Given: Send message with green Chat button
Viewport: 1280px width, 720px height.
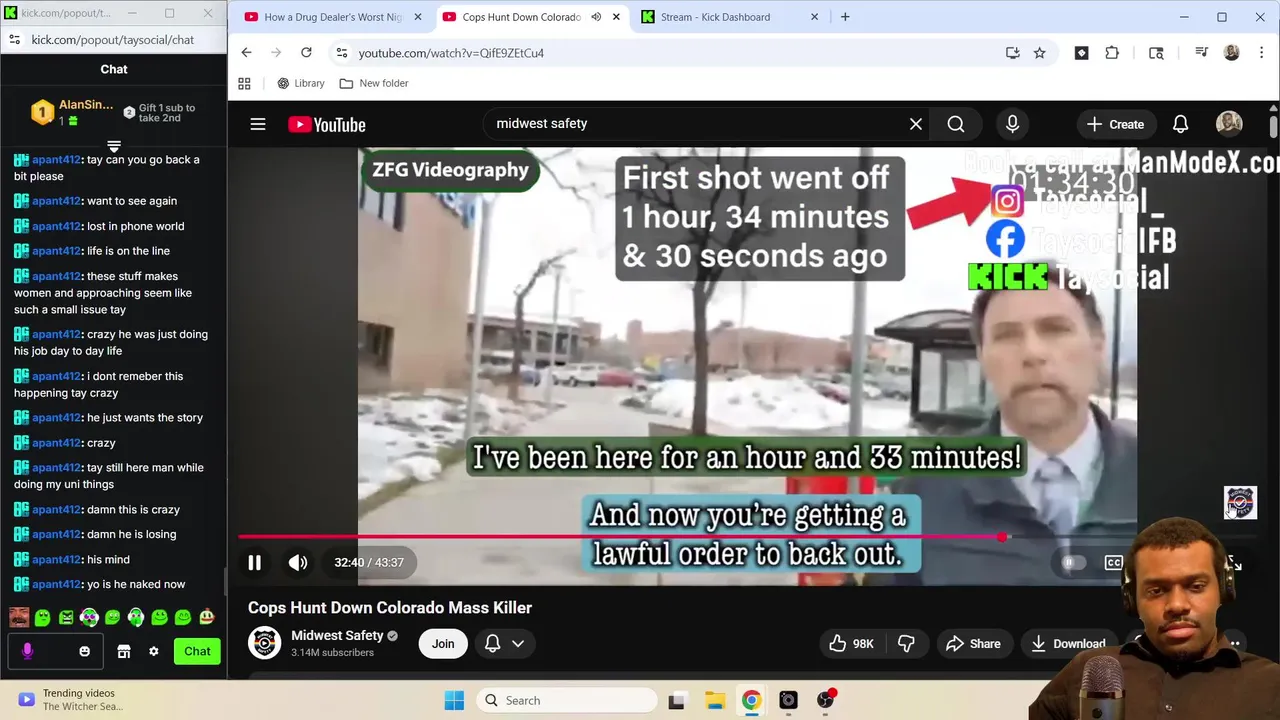Looking at the screenshot, I should [197, 651].
